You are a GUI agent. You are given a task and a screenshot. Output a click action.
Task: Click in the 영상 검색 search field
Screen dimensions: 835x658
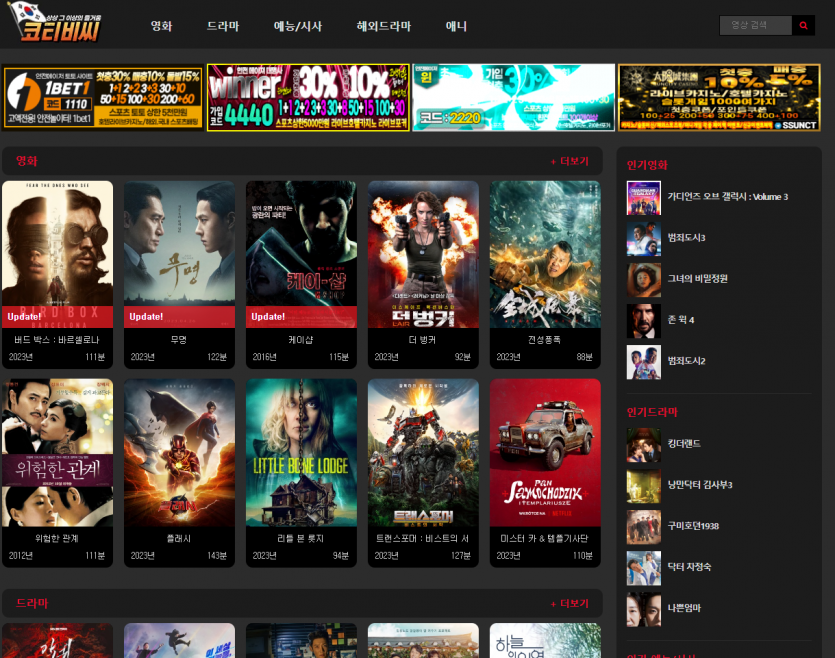(x=755, y=26)
